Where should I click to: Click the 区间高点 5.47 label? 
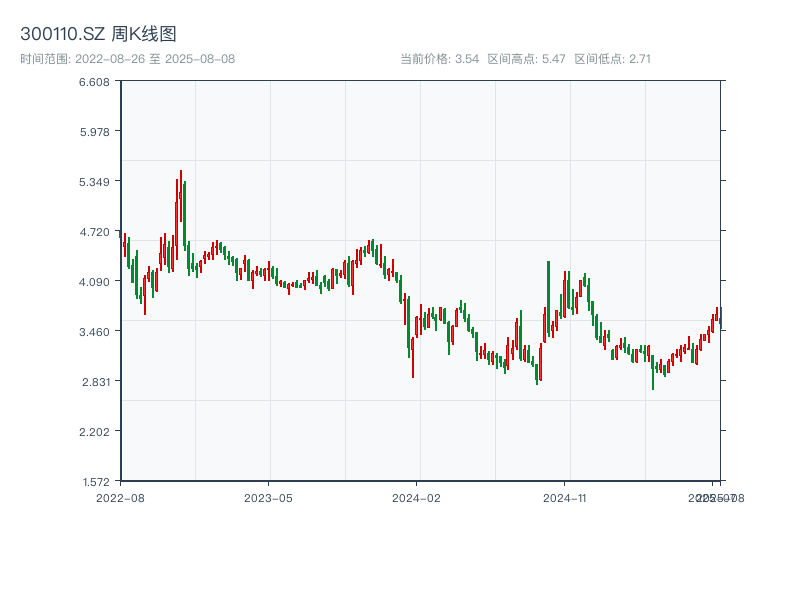(526, 59)
